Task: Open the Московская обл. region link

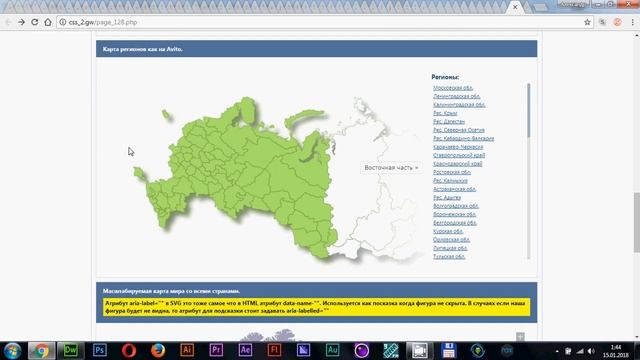Action: [x=453, y=88]
